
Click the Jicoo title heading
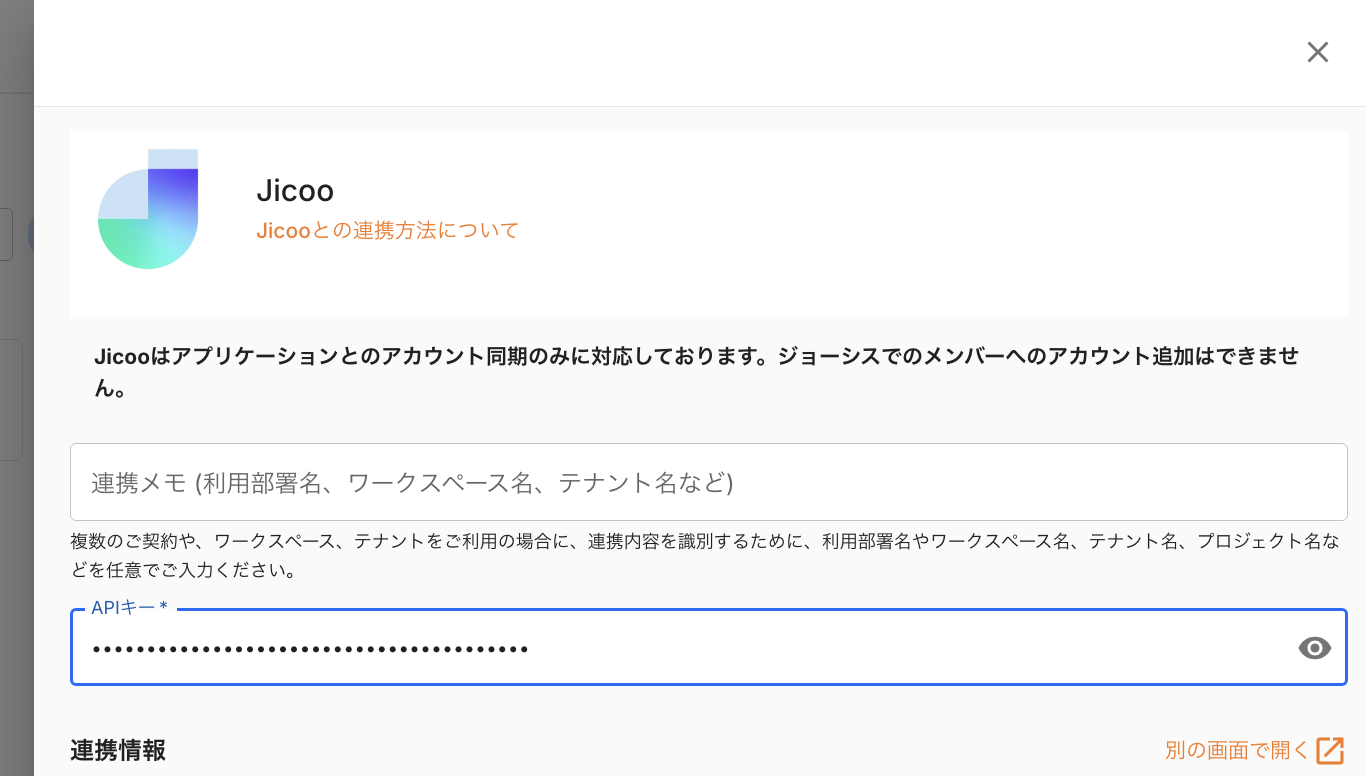point(295,190)
